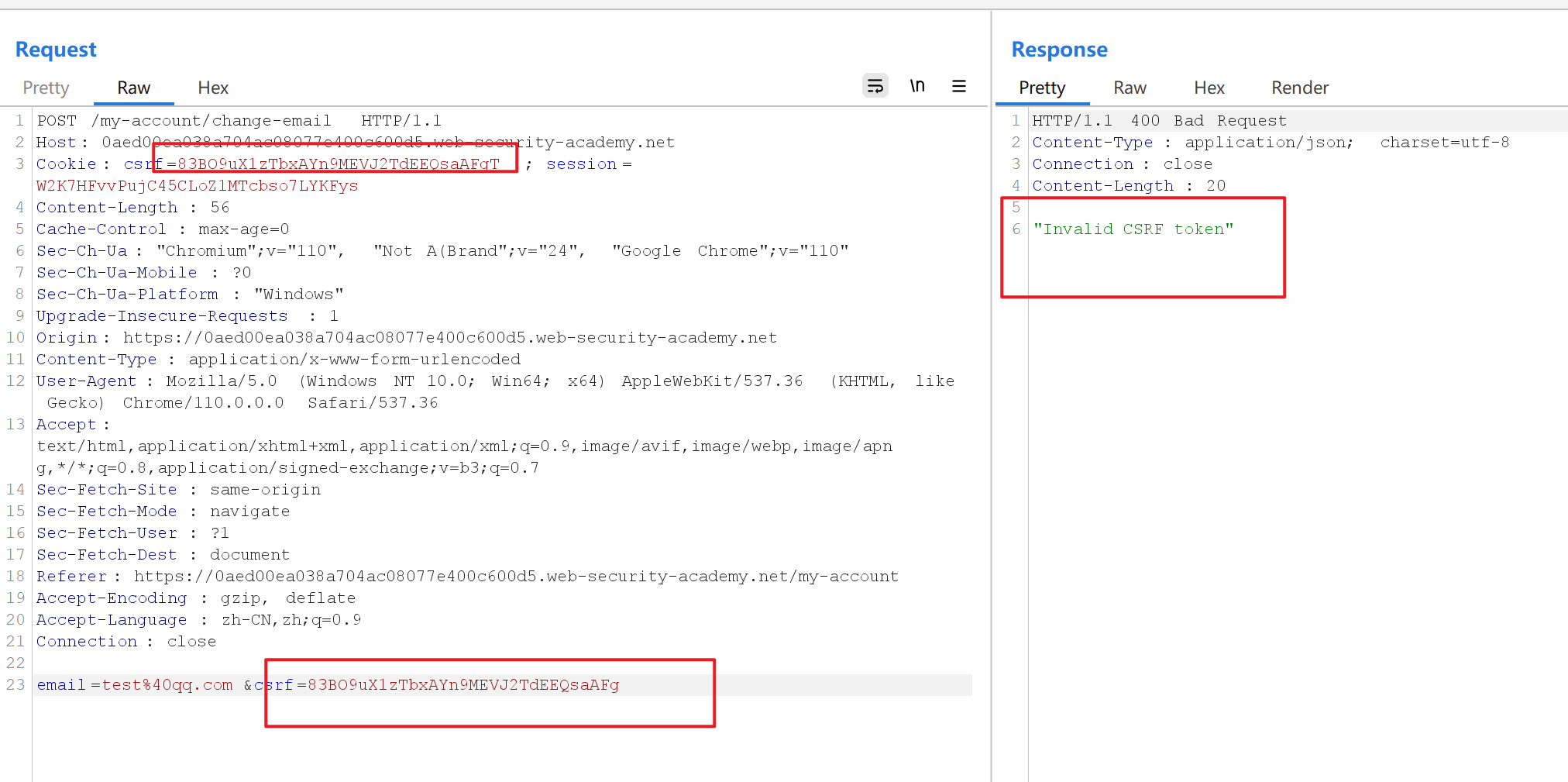The height and width of the screenshot is (782, 1568).
Task: Click line number 23 in the request
Action: 16,684
